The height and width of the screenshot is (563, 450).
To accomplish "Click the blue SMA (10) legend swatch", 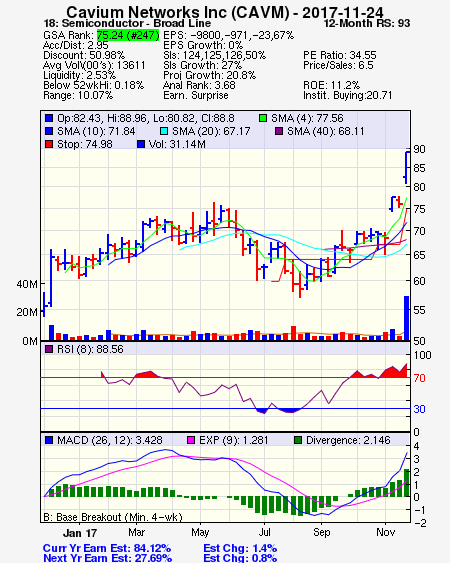I will 49,131.
